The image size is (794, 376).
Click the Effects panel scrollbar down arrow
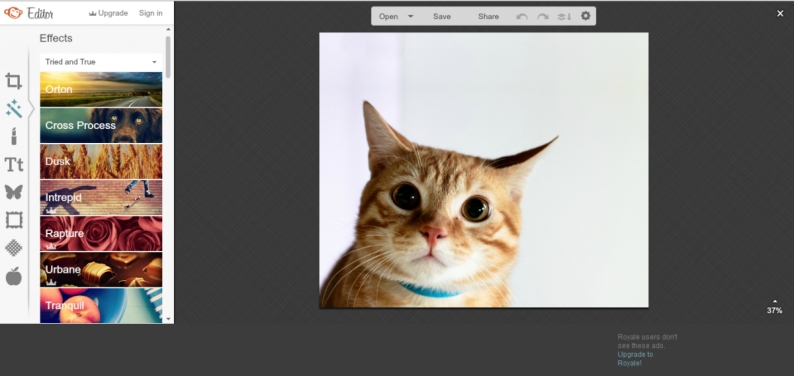pyautogui.click(x=168, y=319)
